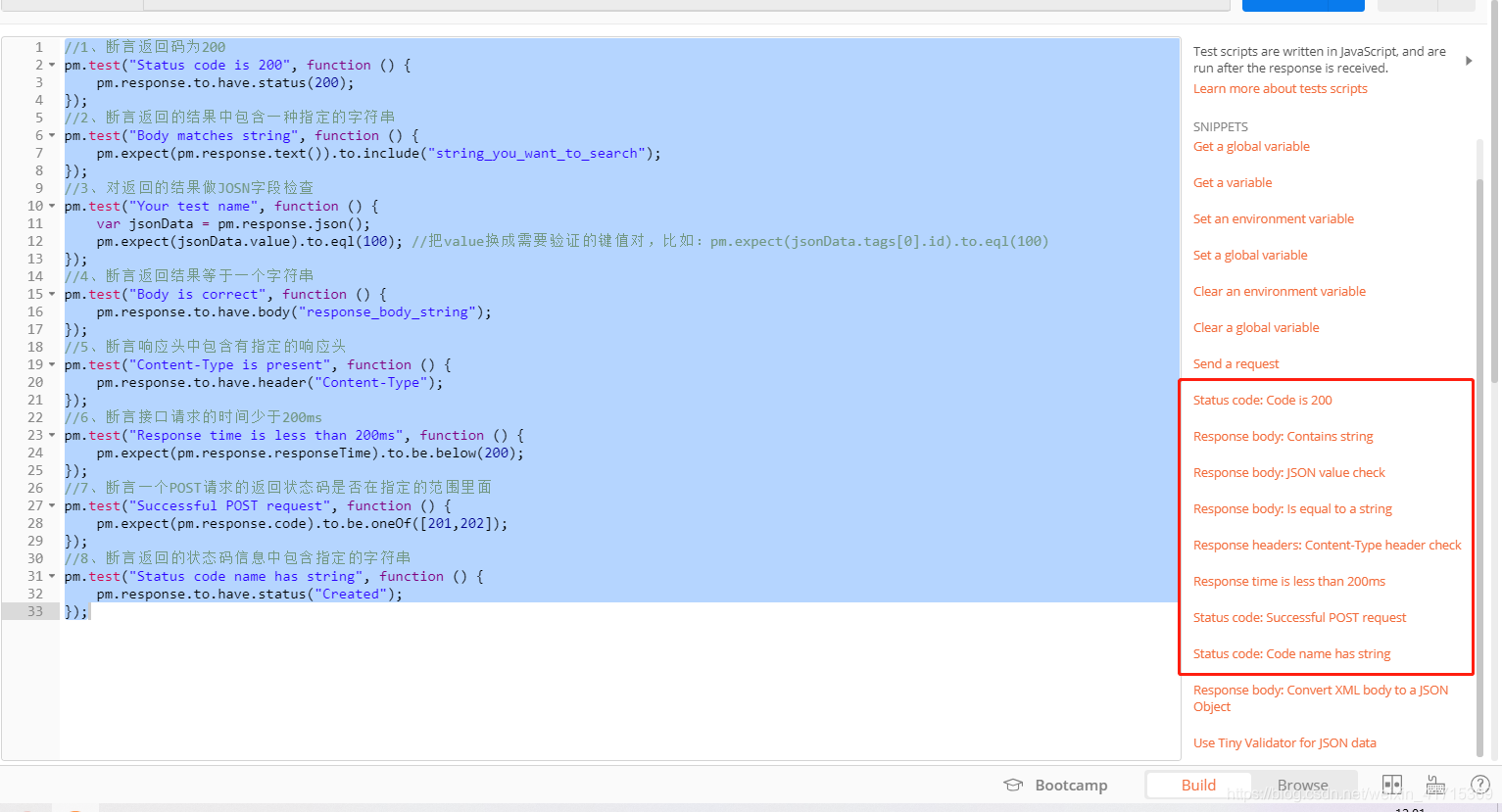The height and width of the screenshot is (812, 1502).
Task: Click the responseTime below(200) code line
Action: click(x=311, y=453)
